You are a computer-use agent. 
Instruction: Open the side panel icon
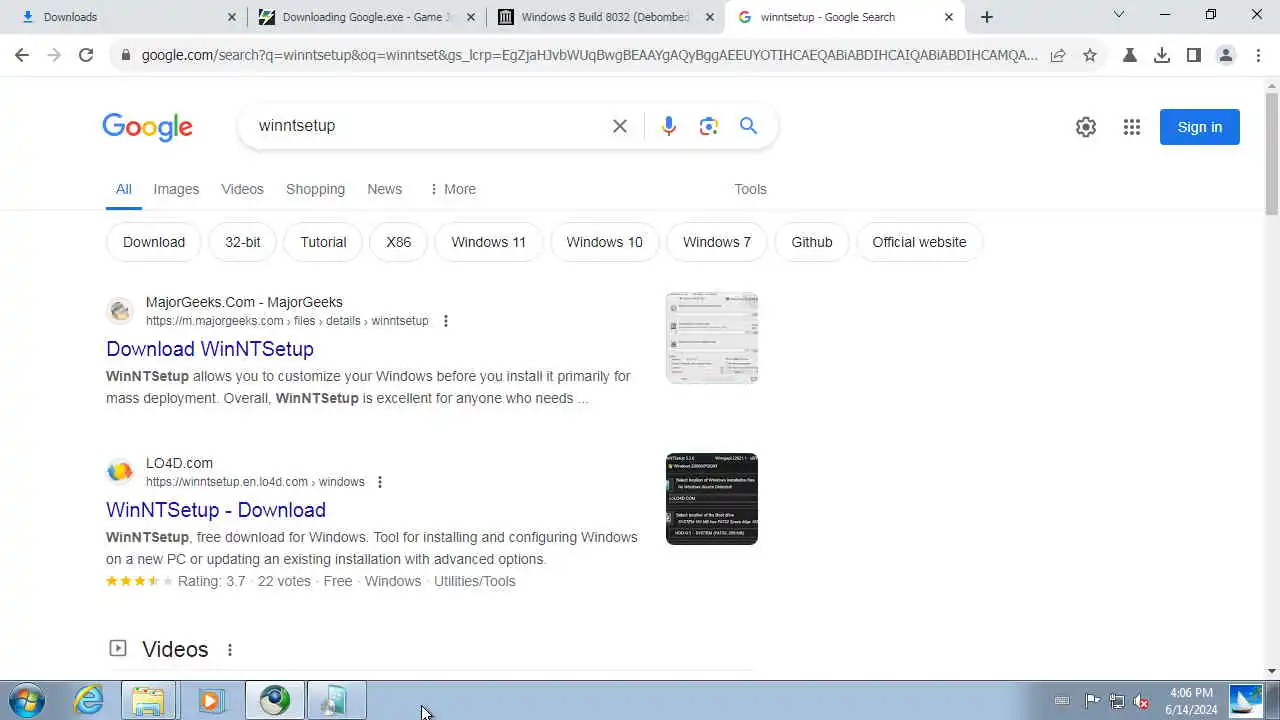pos(1194,56)
